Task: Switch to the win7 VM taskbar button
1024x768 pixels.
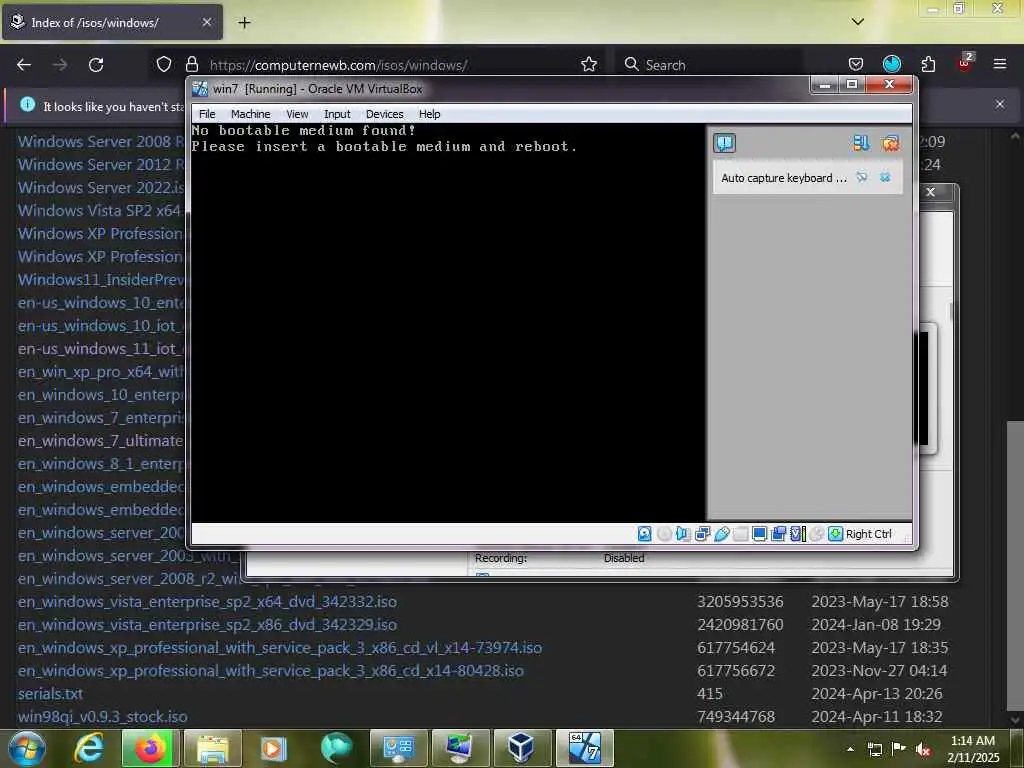Action: [584, 748]
